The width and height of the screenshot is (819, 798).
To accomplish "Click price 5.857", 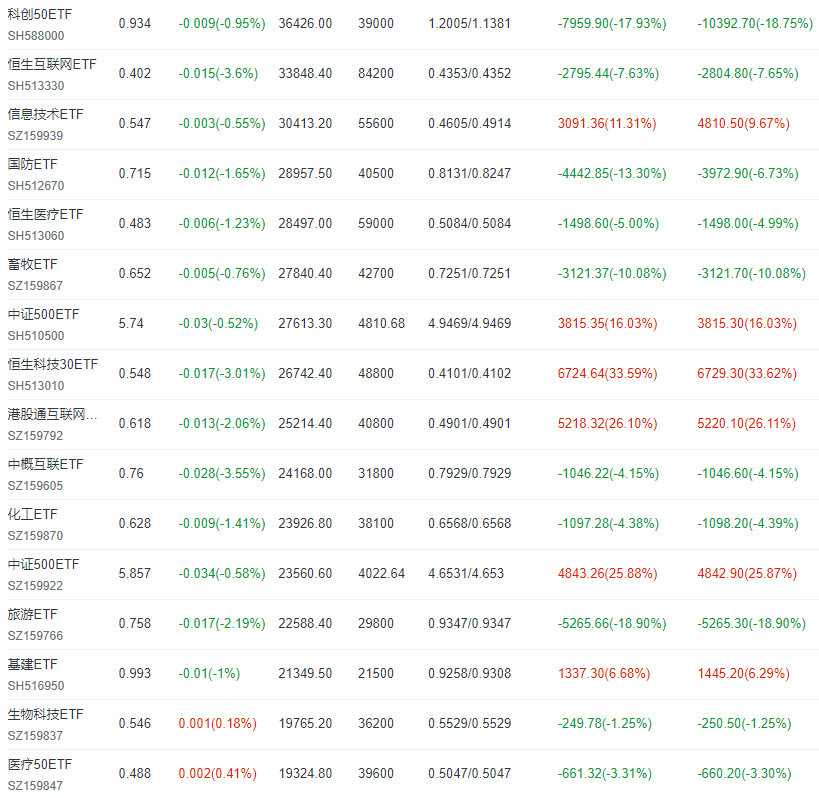I will point(135,573).
